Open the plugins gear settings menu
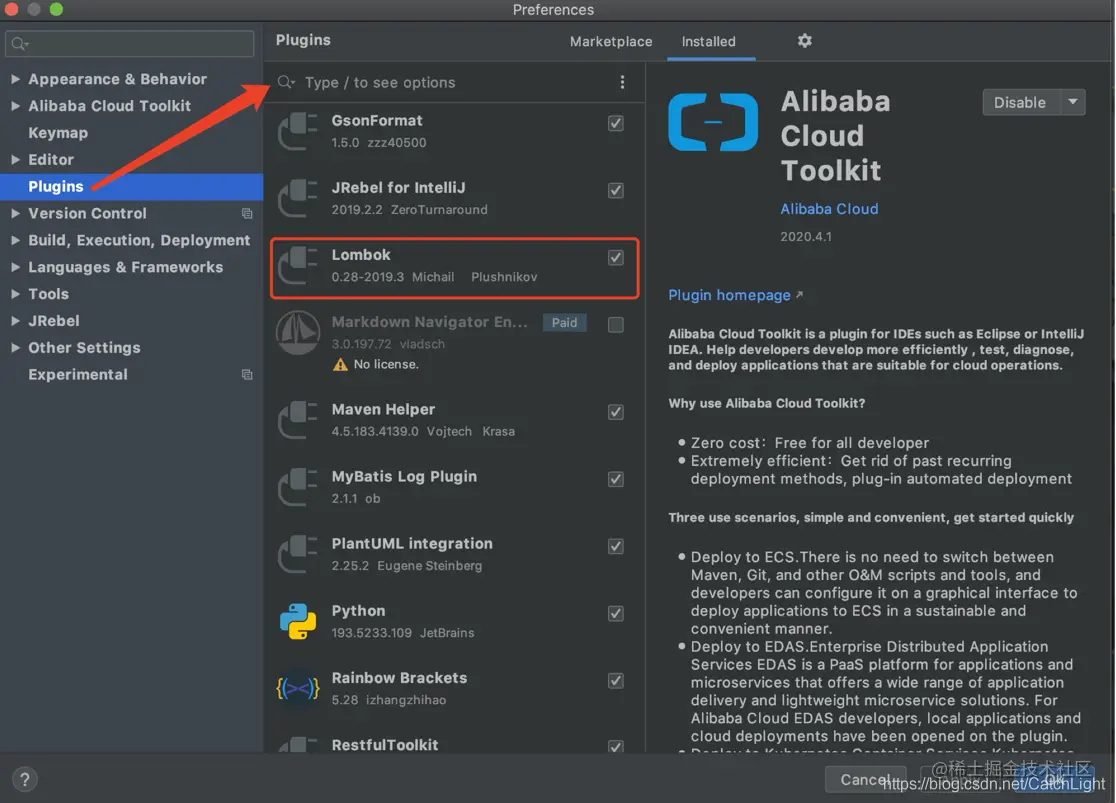 tap(804, 41)
